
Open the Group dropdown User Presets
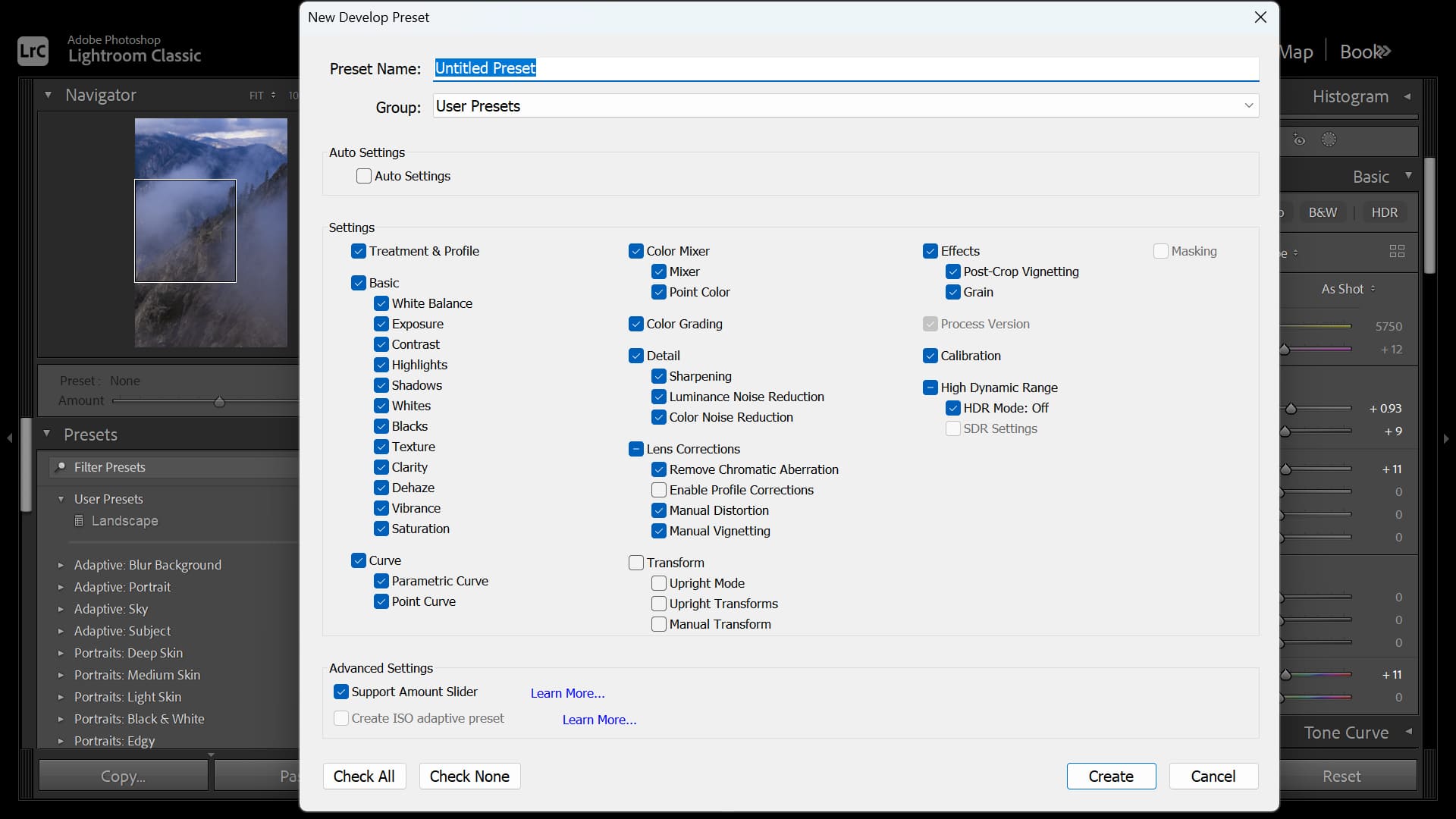[x=846, y=106]
